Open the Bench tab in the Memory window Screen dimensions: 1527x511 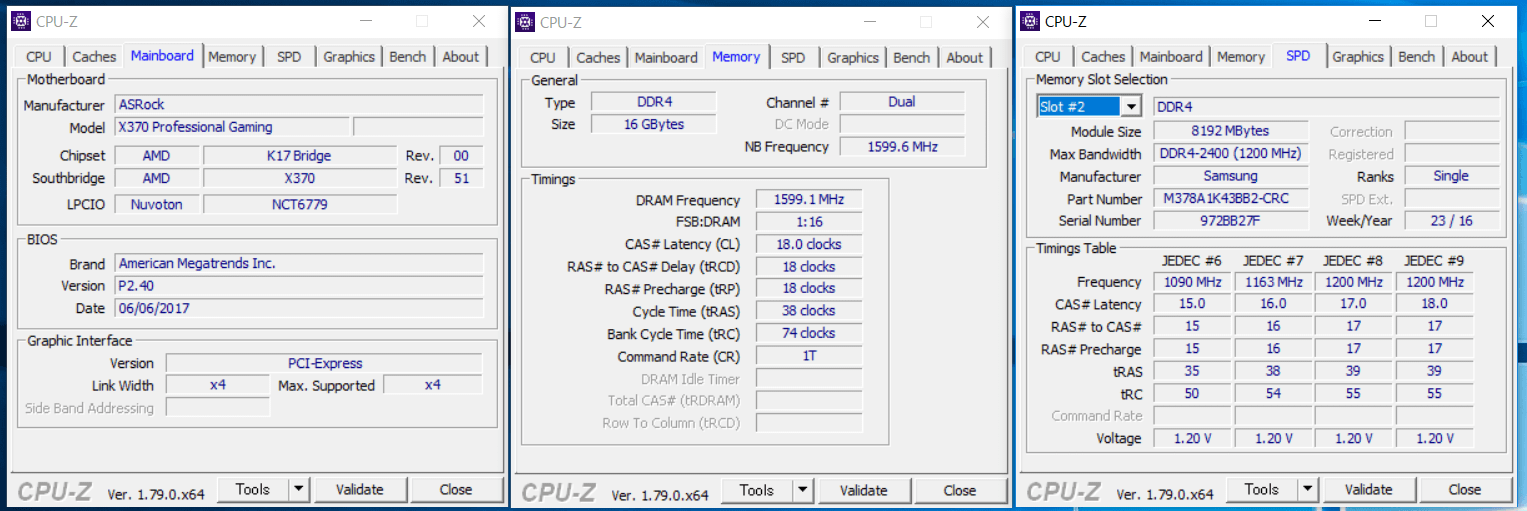tap(912, 58)
